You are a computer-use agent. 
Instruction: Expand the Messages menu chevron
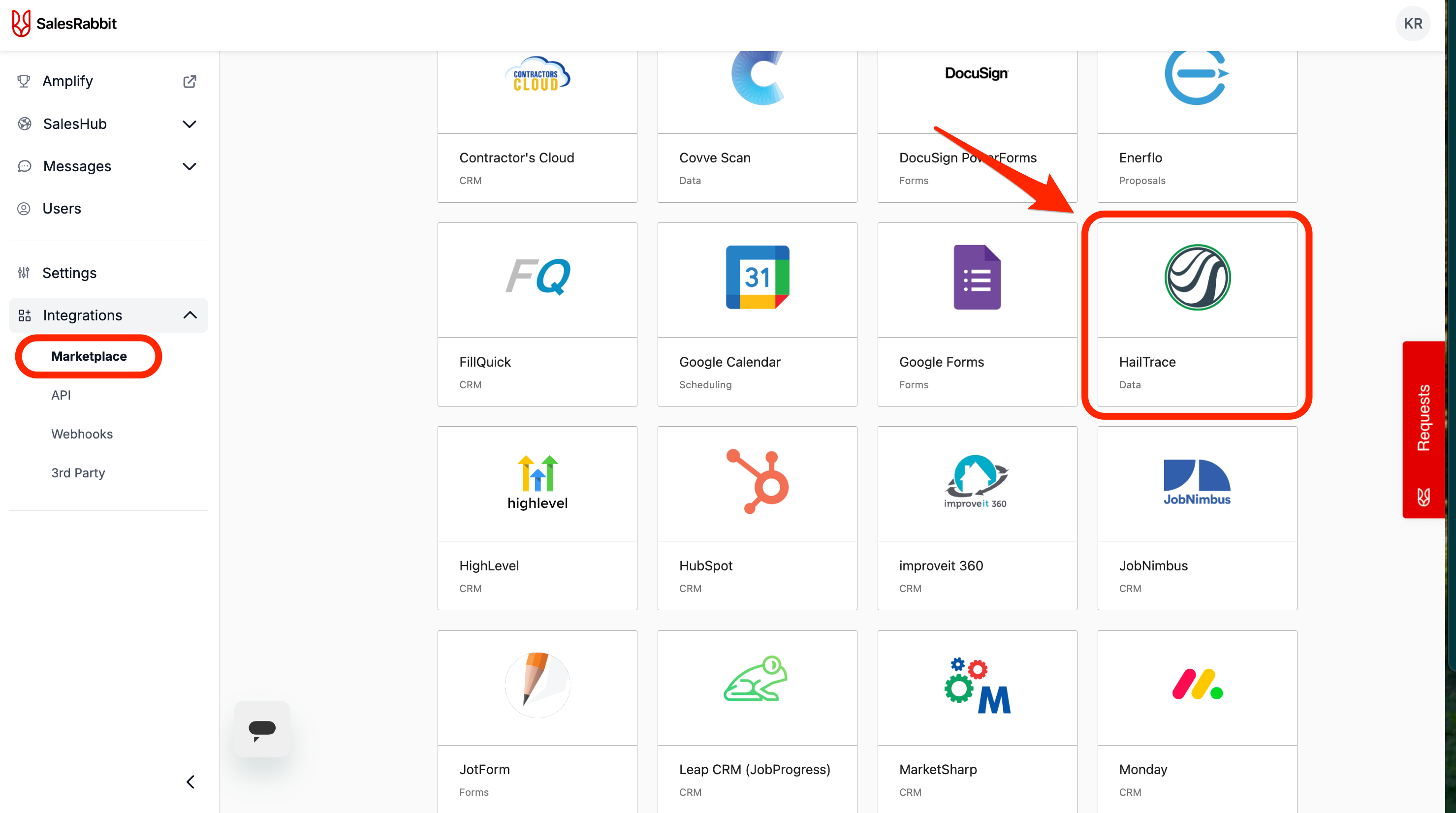190,166
